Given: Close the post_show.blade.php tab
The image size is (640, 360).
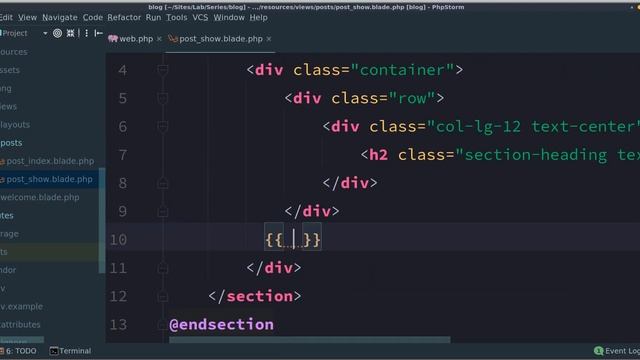Looking at the screenshot, I should [x=269, y=39].
